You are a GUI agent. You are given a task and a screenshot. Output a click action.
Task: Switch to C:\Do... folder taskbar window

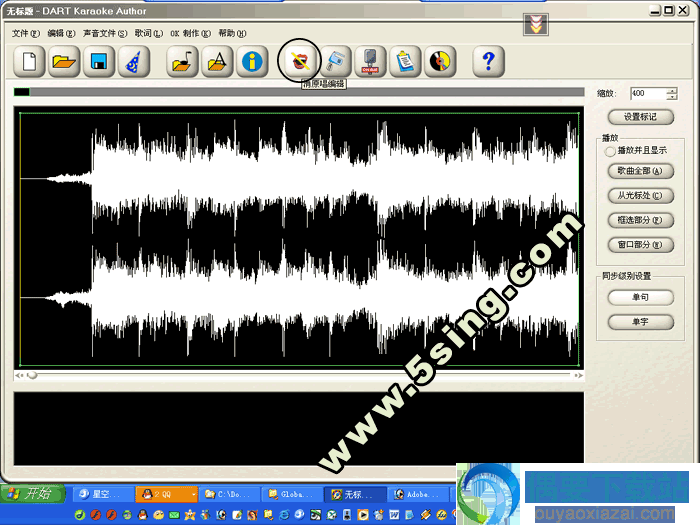pyautogui.click(x=229, y=494)
